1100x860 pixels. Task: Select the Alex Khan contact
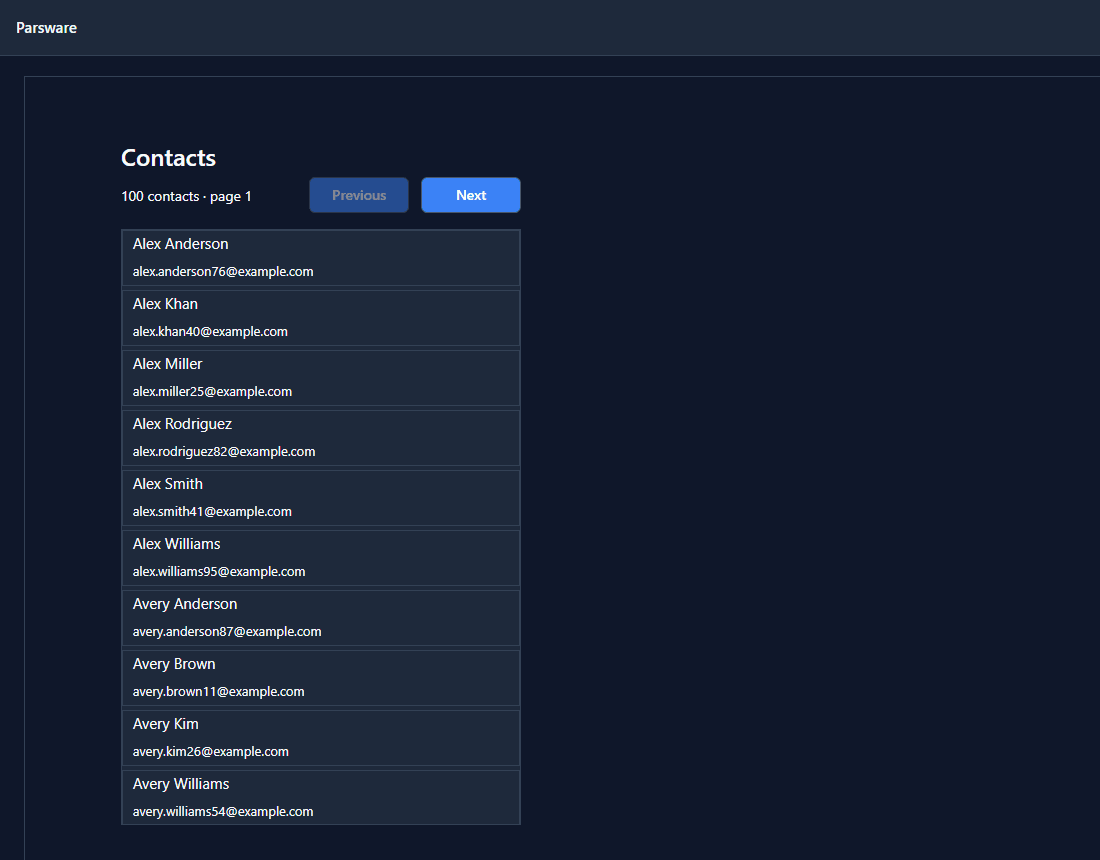pos(321,318)
